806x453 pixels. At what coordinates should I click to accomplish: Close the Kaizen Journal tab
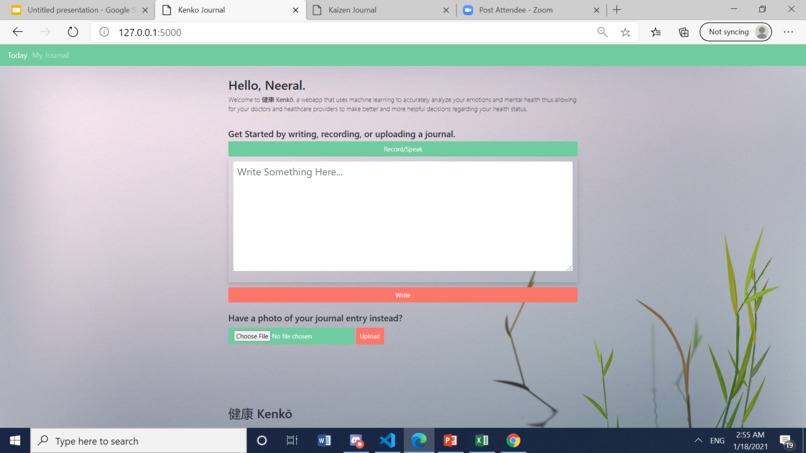(x=446, y=10)
